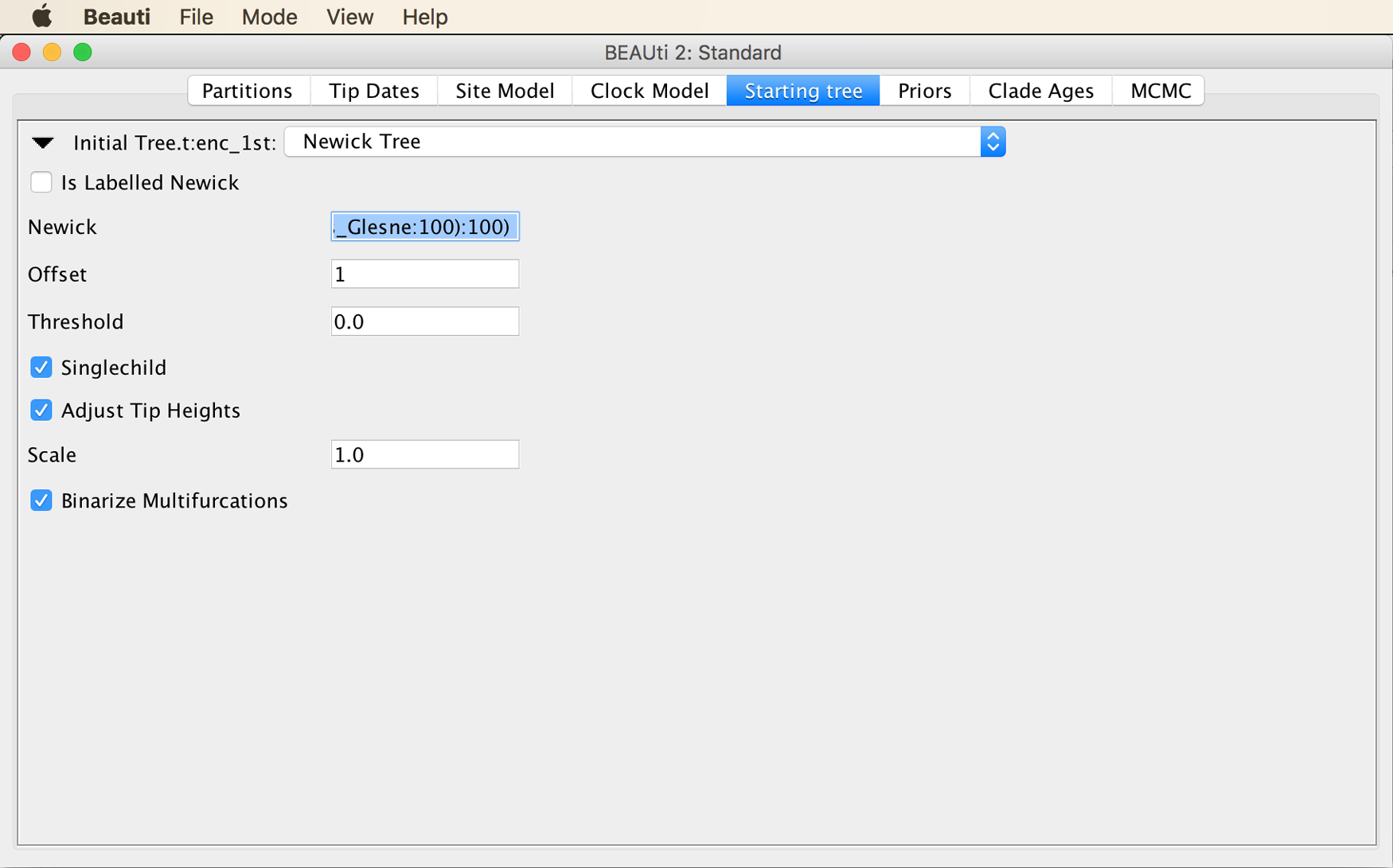This screenshot has height=868, width=1393.
Task: Focus the Offset input field
Action: (425, 274)
